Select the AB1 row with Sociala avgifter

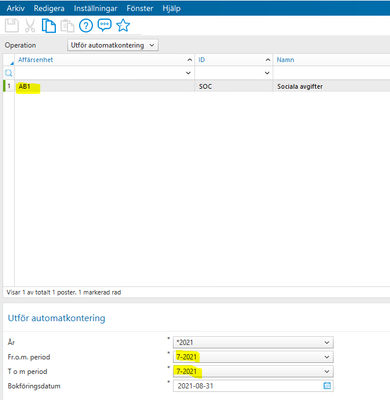[197, 86]
